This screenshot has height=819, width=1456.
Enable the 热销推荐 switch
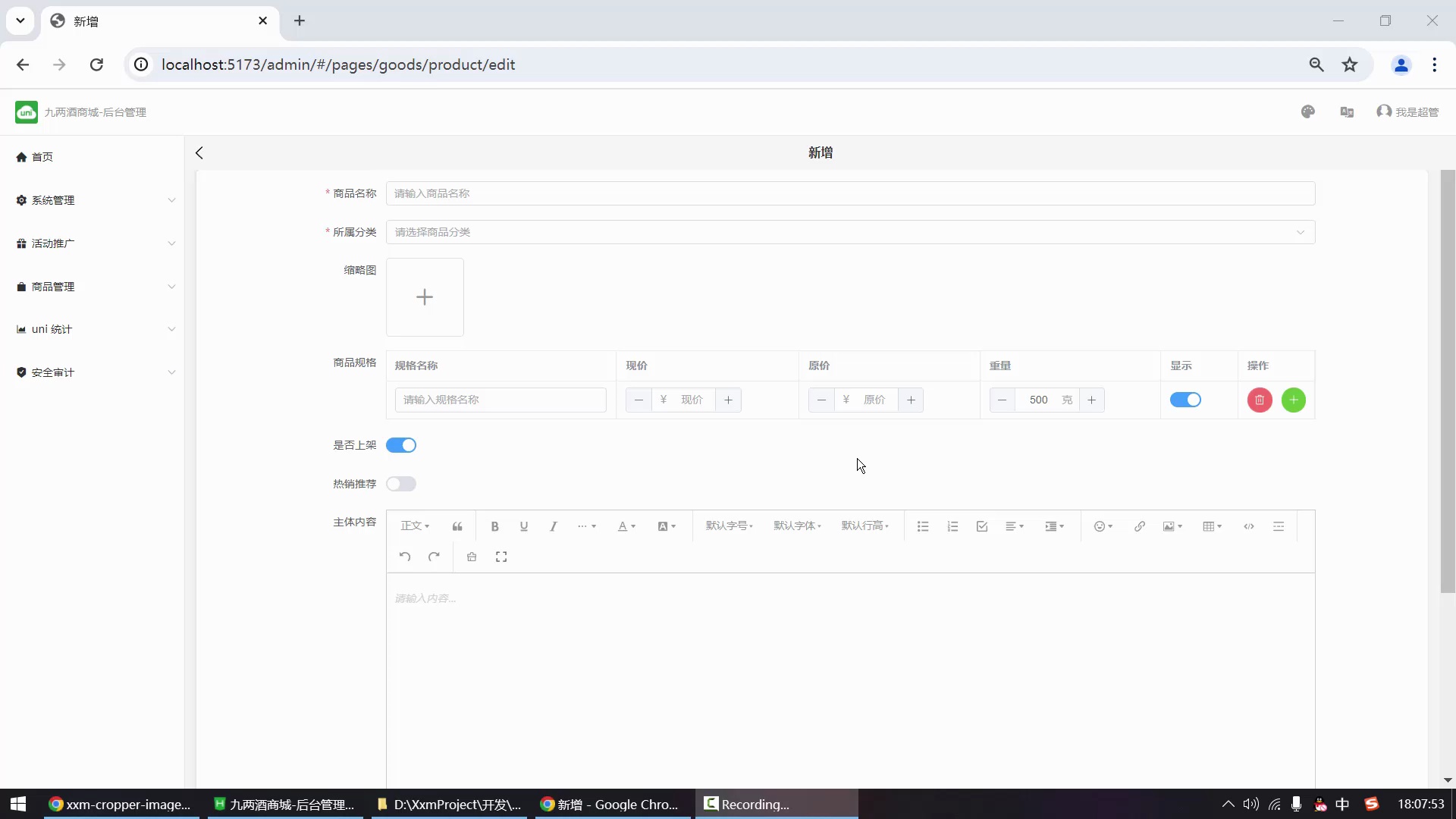click(x=401, y=484)
